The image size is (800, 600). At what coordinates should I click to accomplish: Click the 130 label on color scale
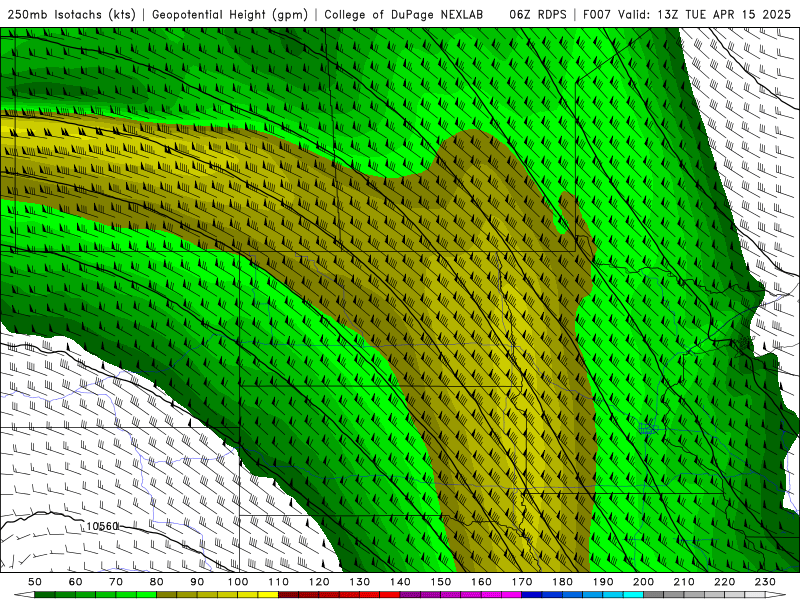(x=360, y=582)
